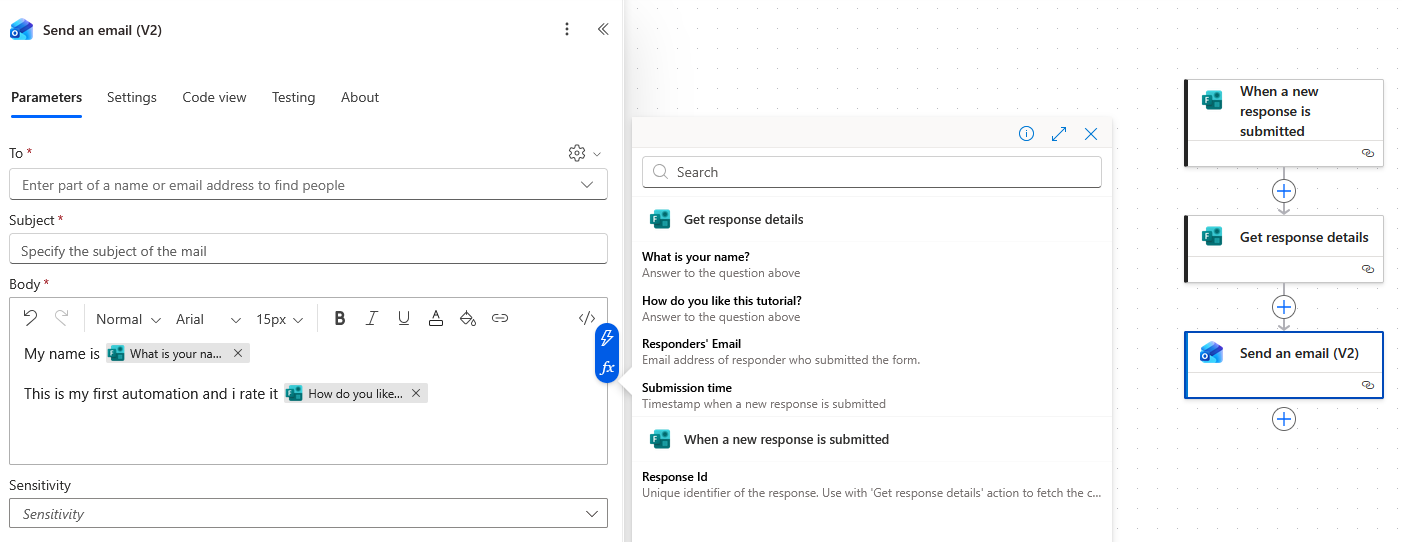Select the 'When a new response is submitted' card
Screen dimensions: 1402x542
pos(1284,122)
